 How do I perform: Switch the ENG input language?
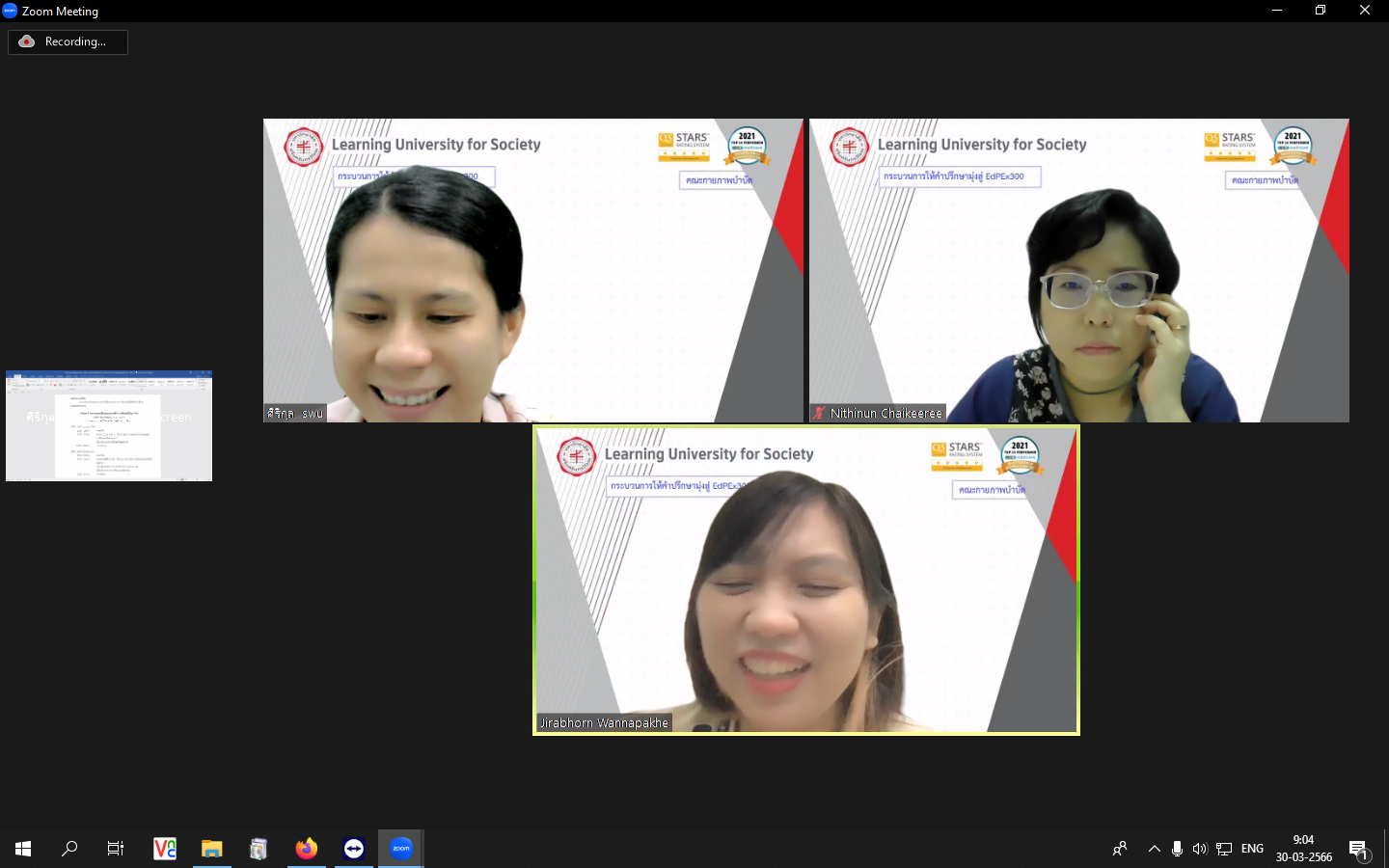click(1252, 849)
